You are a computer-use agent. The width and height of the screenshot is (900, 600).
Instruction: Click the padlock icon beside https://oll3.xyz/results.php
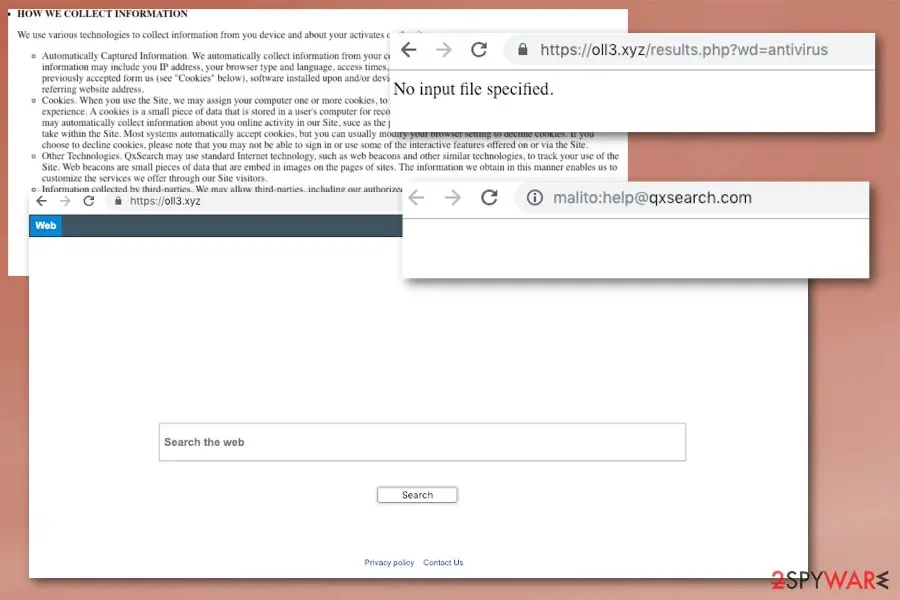coord(522,49)
